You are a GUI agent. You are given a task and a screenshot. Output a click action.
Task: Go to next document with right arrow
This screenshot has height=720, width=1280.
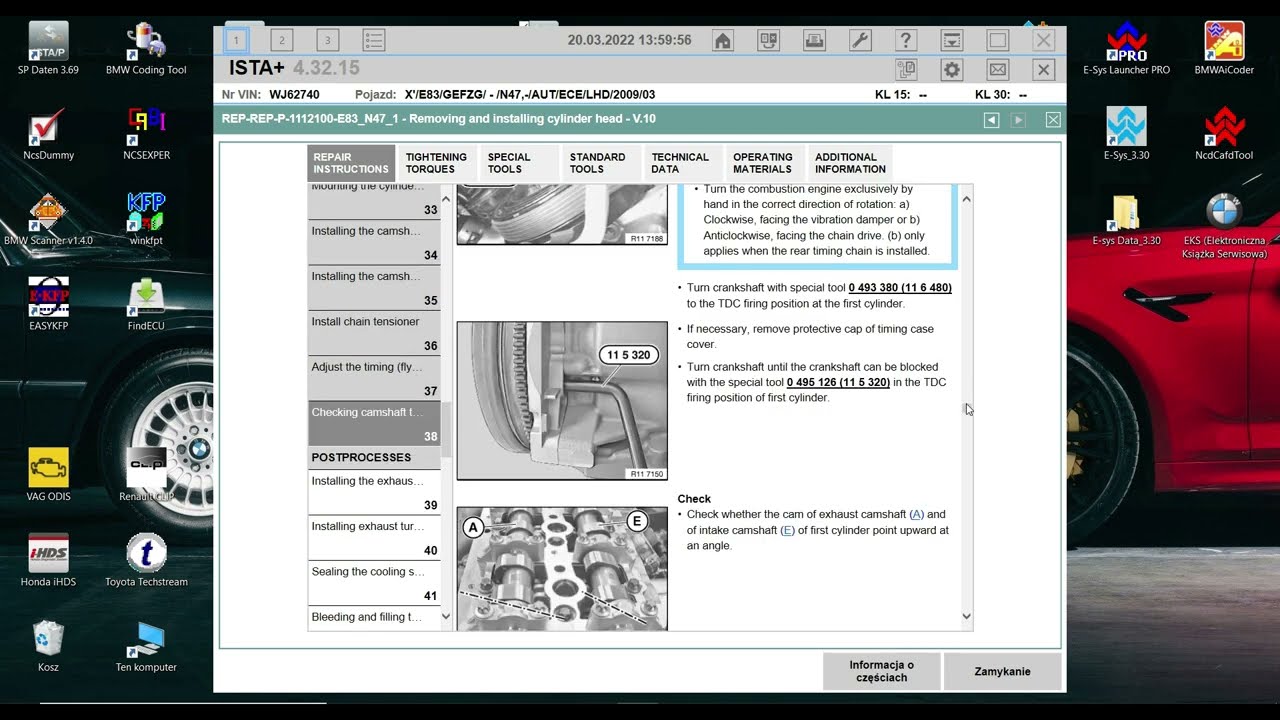coord(1018,120)
